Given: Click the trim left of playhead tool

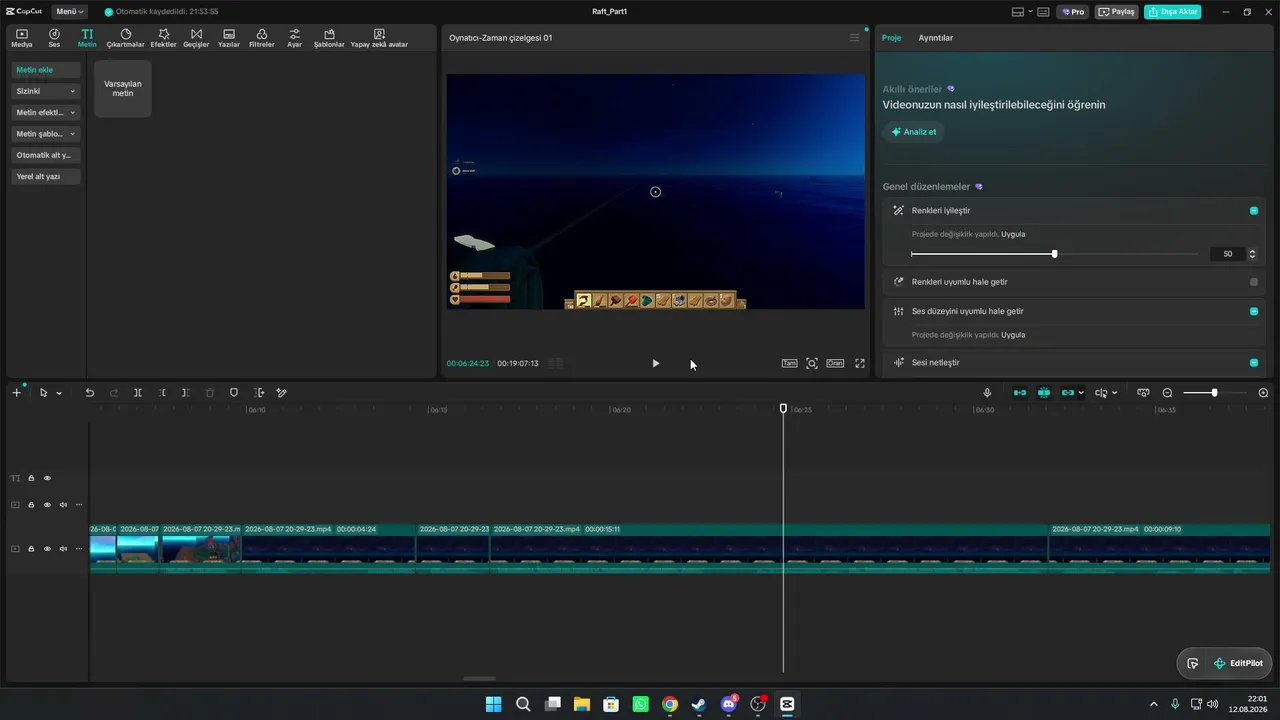Looking at the screenshot, I should (162, 393).
